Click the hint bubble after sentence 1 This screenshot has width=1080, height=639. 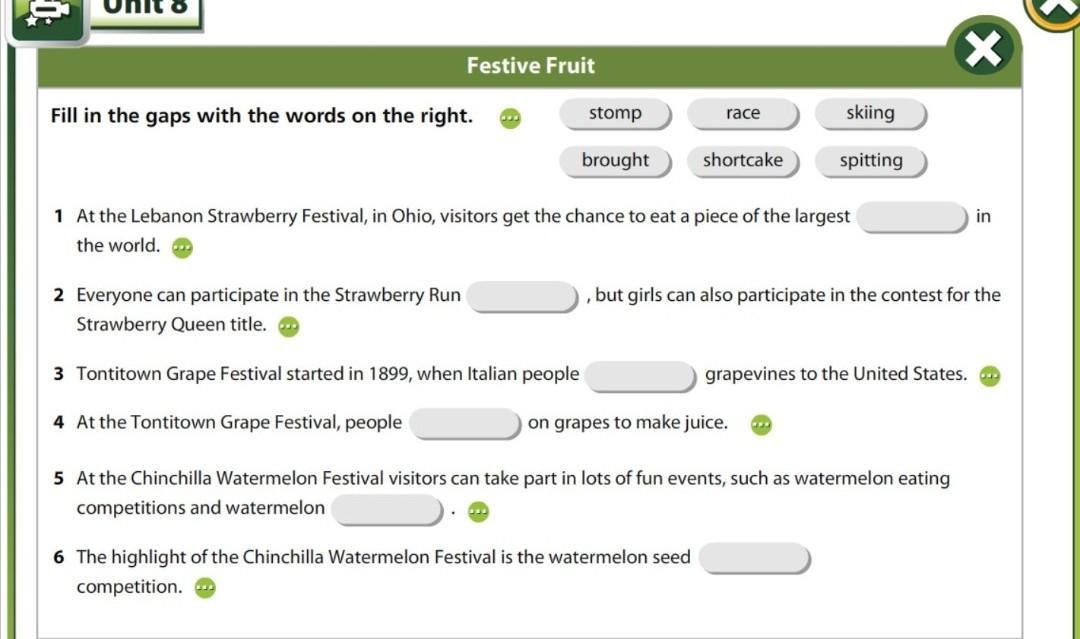pos(181,247)
